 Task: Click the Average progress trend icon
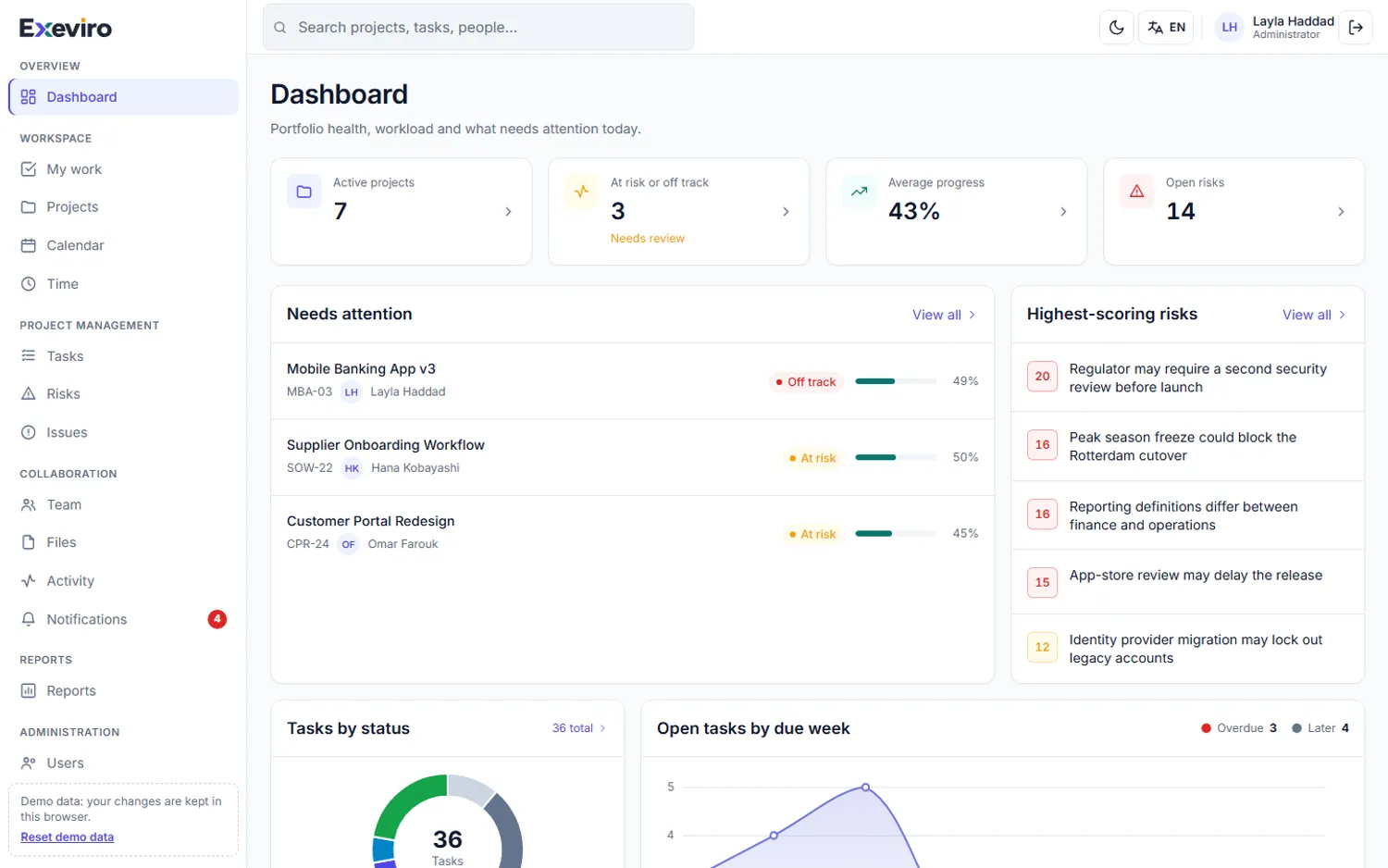pos(860,192)
